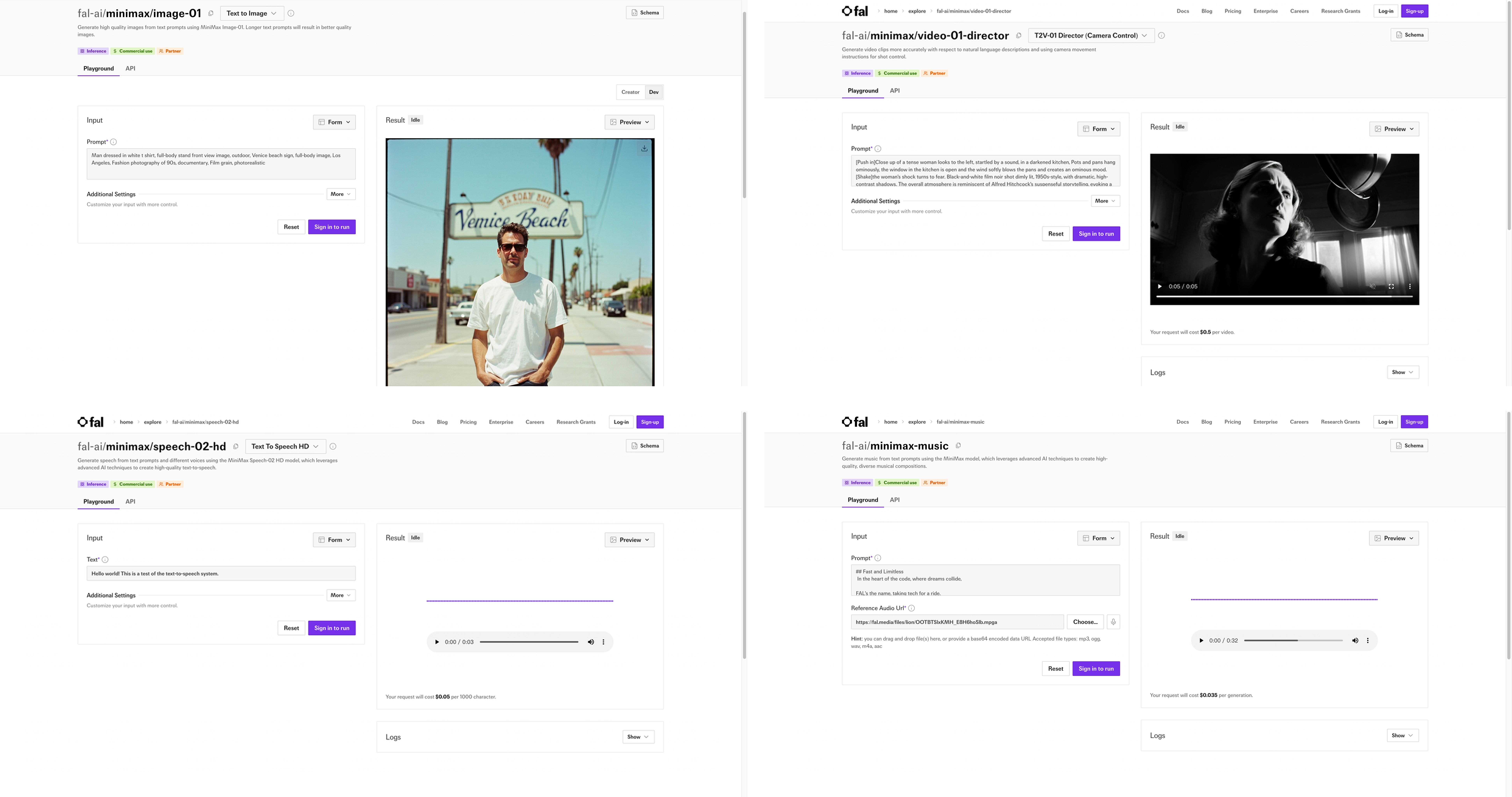Copy the fal-ai/minimax/image-01 model name icon
Screen dimensions: 1512x797
211,13
